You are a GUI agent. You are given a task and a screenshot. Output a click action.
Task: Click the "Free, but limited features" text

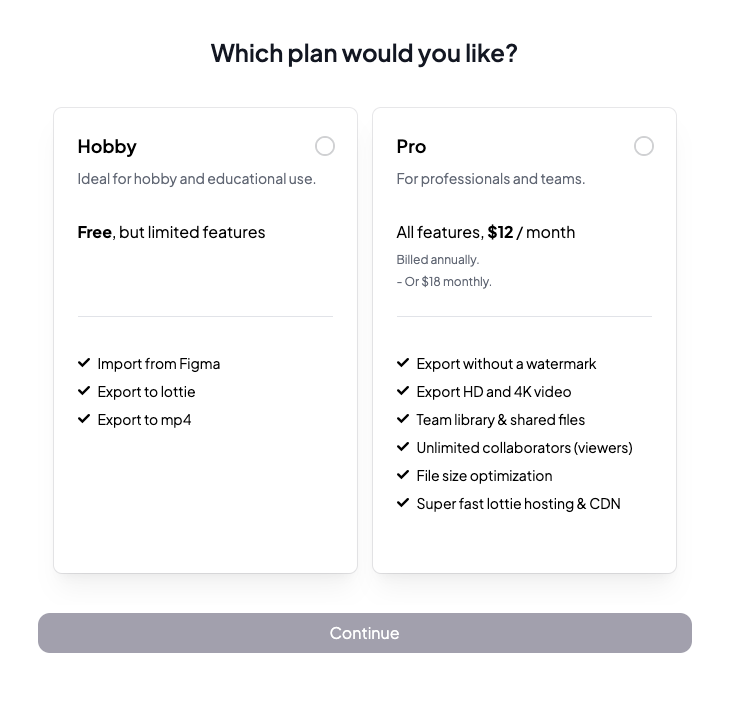pyautogui.click(x=171, y=232)
